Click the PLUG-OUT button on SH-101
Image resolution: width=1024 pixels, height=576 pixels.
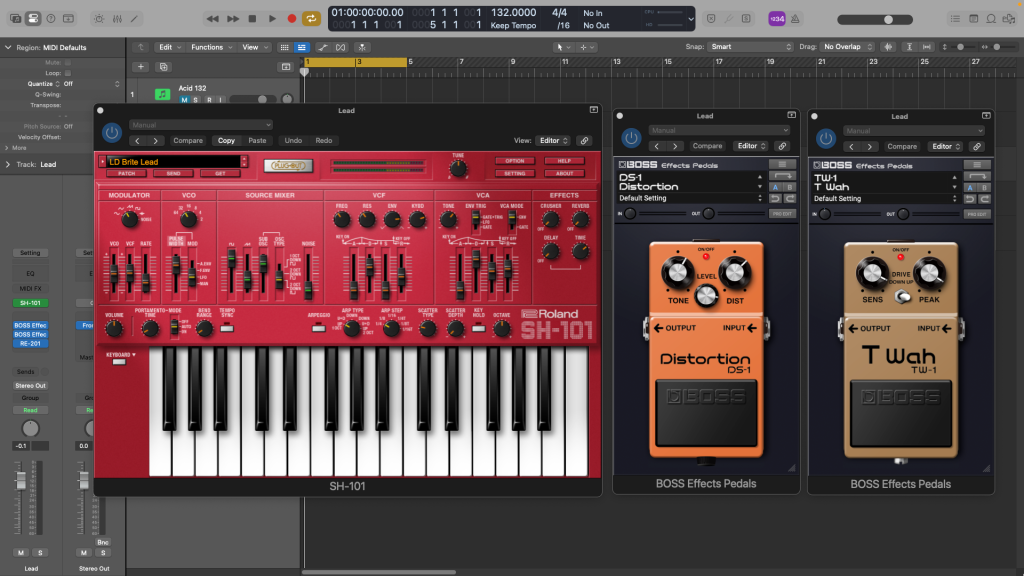pyautogui.click(x=288, y=165)
